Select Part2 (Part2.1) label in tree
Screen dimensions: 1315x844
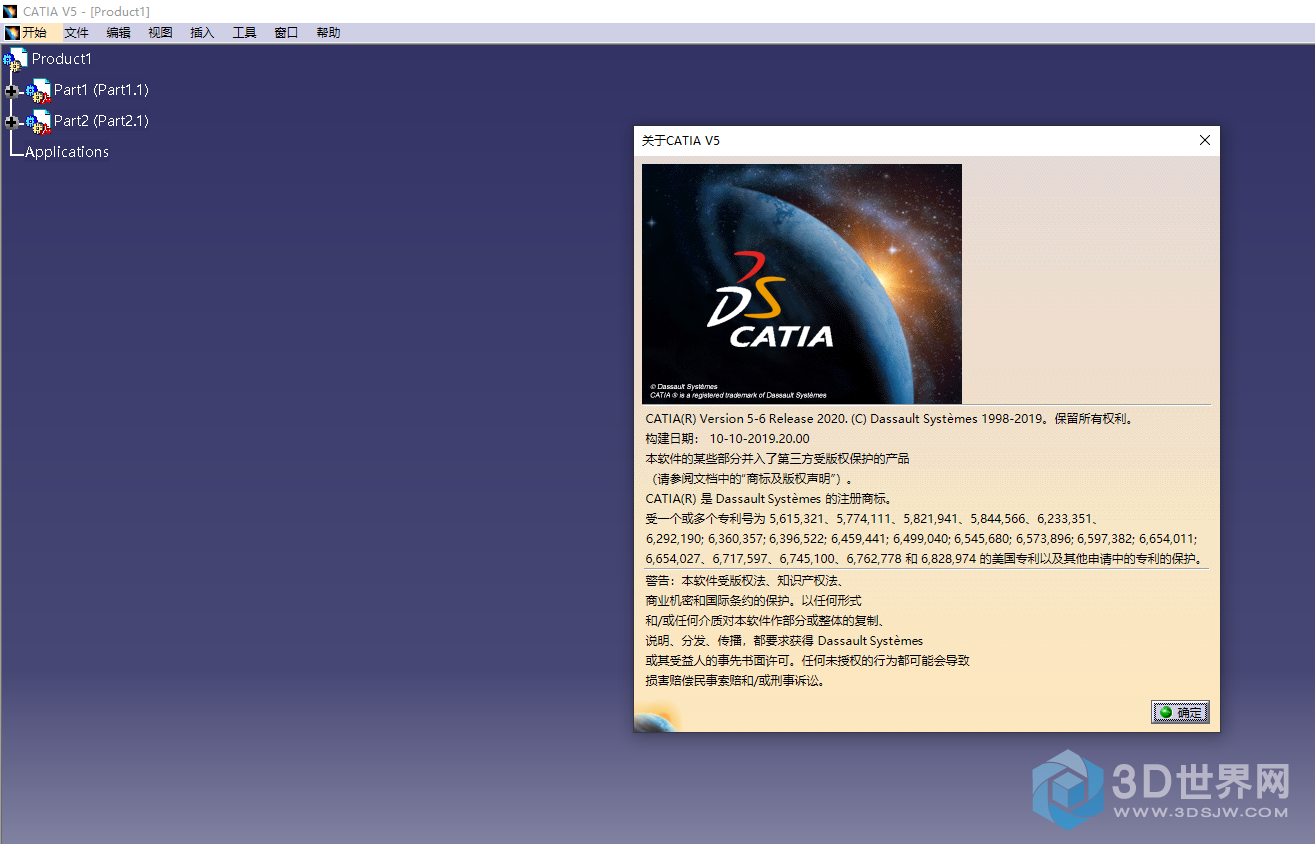click(x=101, y=121)
